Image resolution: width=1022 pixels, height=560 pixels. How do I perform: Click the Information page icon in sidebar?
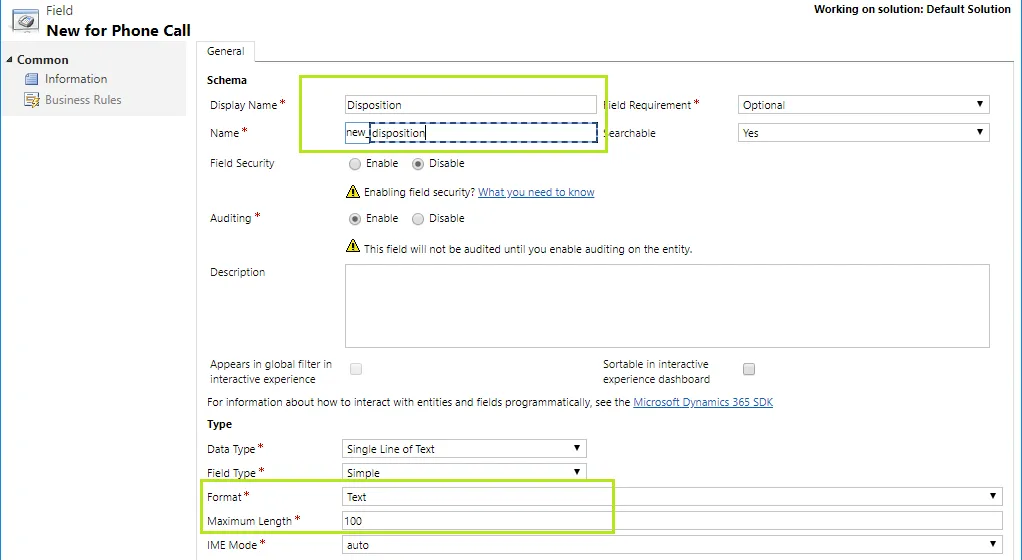point(31,79)
